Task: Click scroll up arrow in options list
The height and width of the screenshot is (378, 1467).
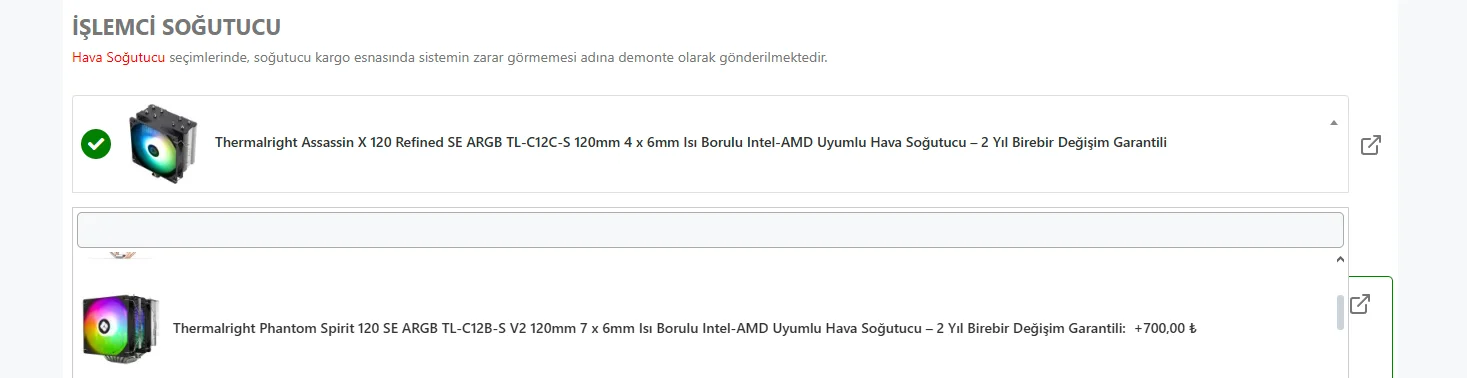Action: 1340,260
